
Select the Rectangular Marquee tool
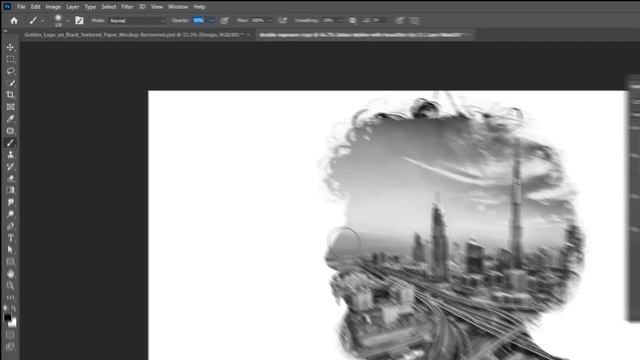pos(11,60)
